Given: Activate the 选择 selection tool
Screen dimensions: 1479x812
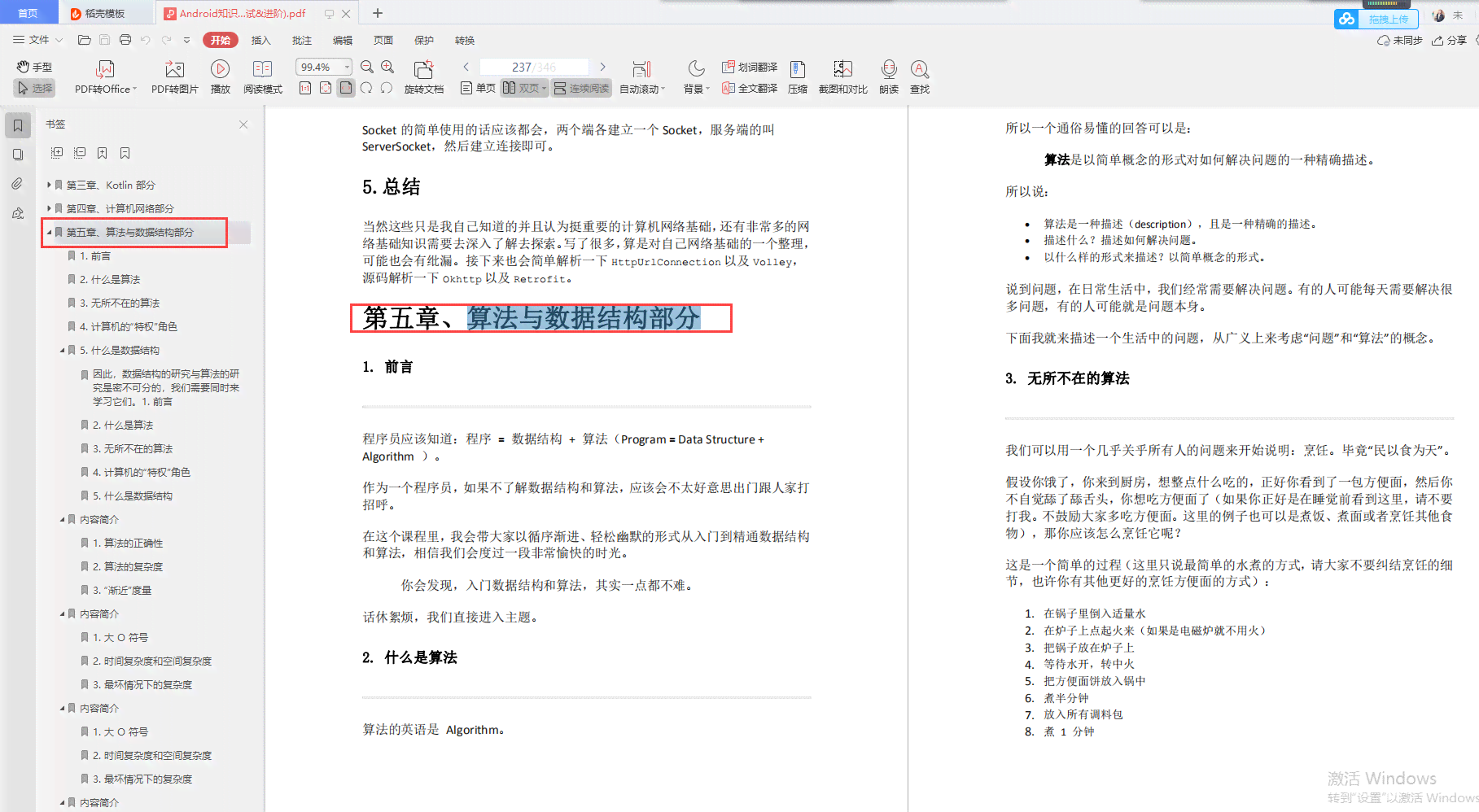Looking at the screenshot, I should [x=34, y=88].
